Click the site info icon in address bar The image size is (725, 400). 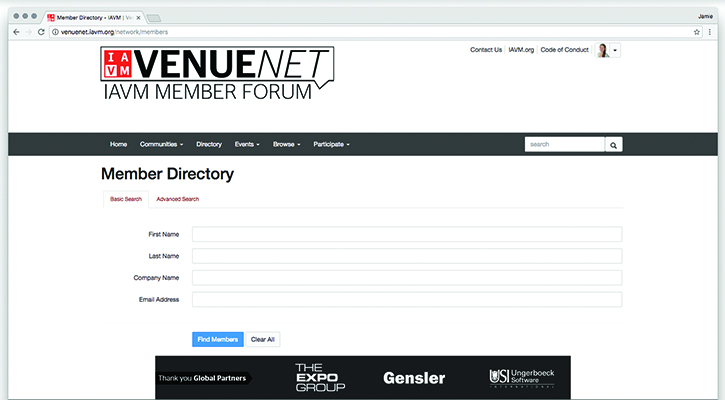coord(55,32)
